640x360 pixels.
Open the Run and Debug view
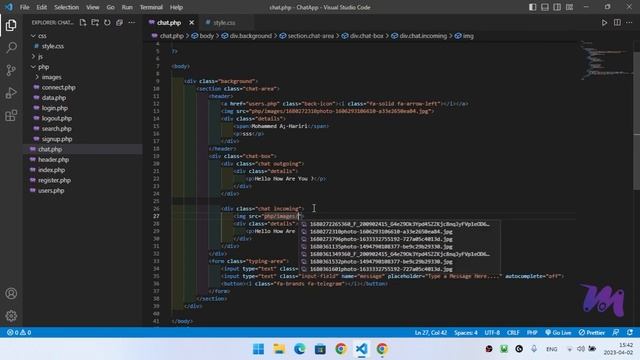coord(11,93)
